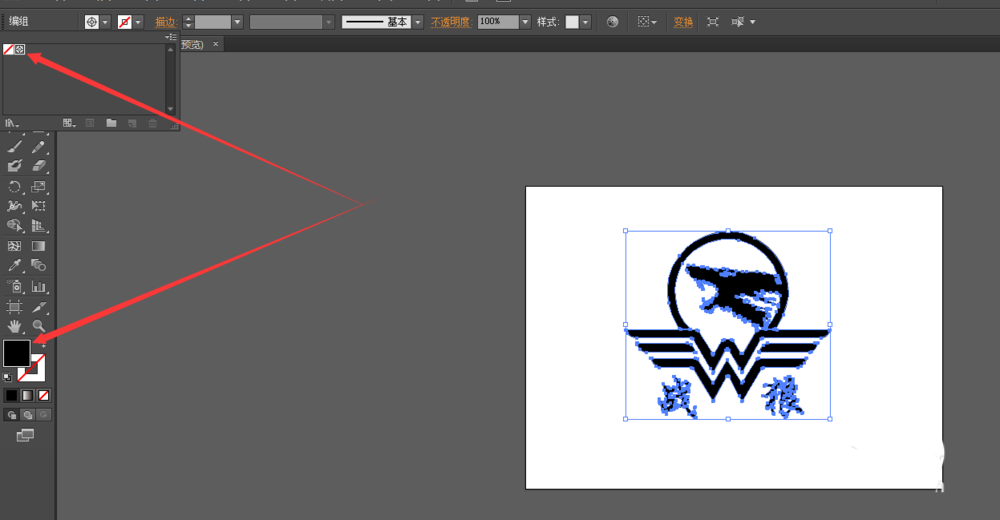Open fill color dropdown in control bar

[105, 22]
